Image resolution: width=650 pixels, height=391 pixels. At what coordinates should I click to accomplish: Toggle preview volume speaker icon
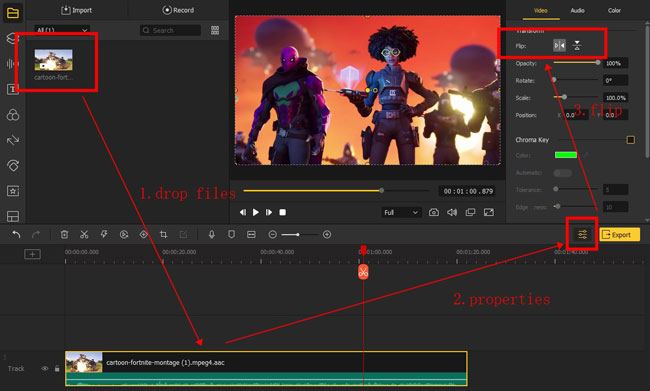(452, 212)
